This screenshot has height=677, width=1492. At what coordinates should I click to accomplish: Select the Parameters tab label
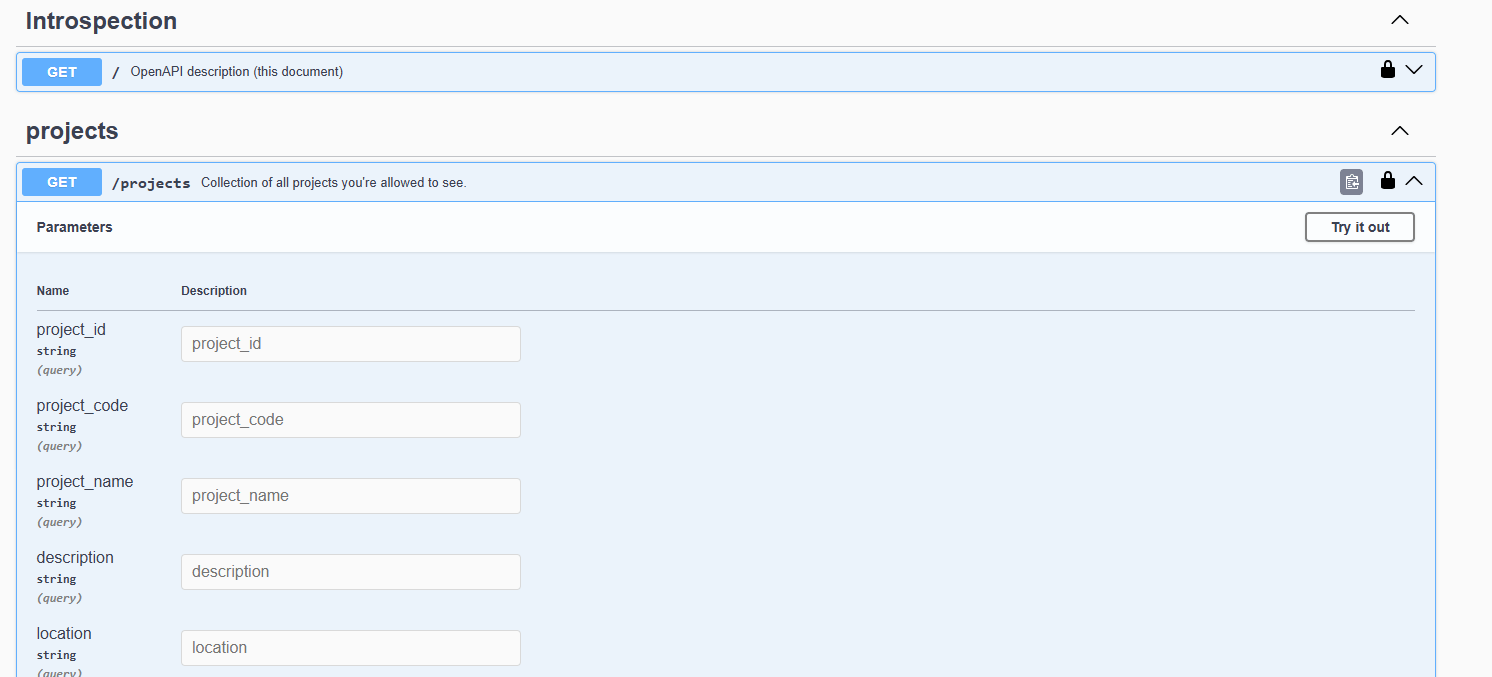[x=75, y=227]
